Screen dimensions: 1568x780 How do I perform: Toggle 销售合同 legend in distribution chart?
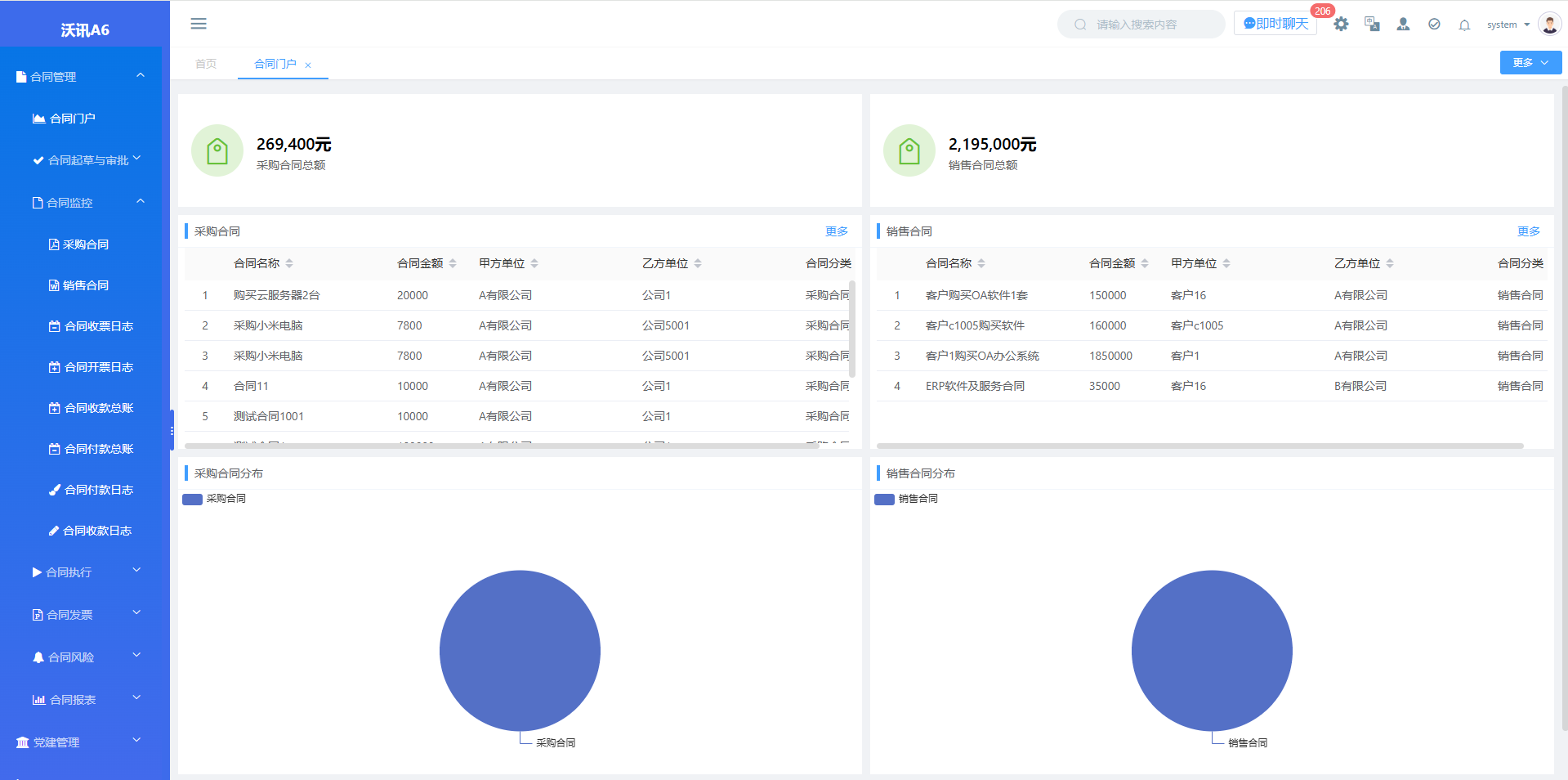click(907, 499)
